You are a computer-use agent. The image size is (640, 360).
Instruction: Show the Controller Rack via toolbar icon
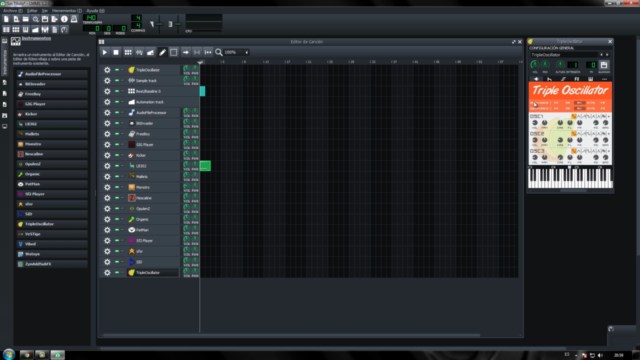tap(64, 29)
